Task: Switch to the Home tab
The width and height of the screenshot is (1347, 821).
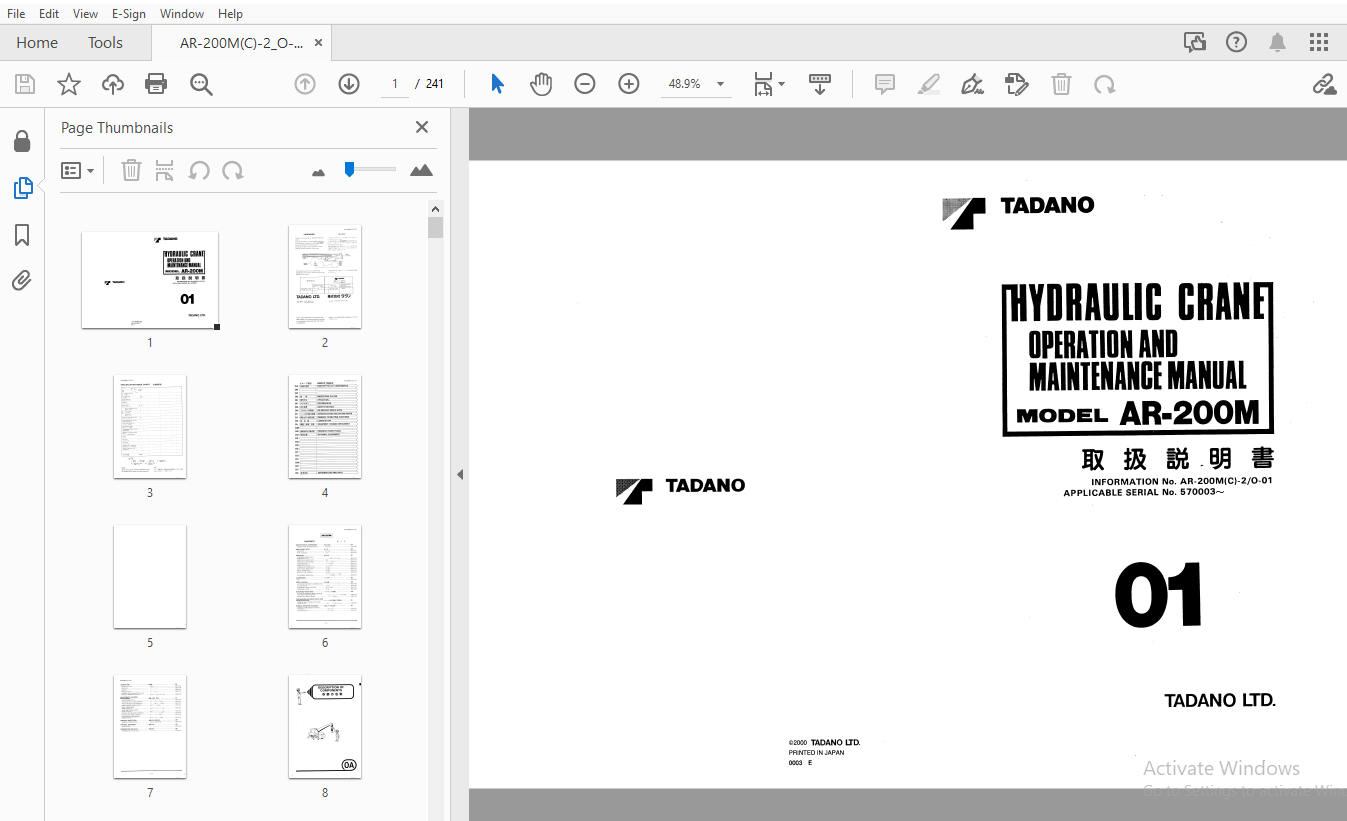Action: click(37, 43)
